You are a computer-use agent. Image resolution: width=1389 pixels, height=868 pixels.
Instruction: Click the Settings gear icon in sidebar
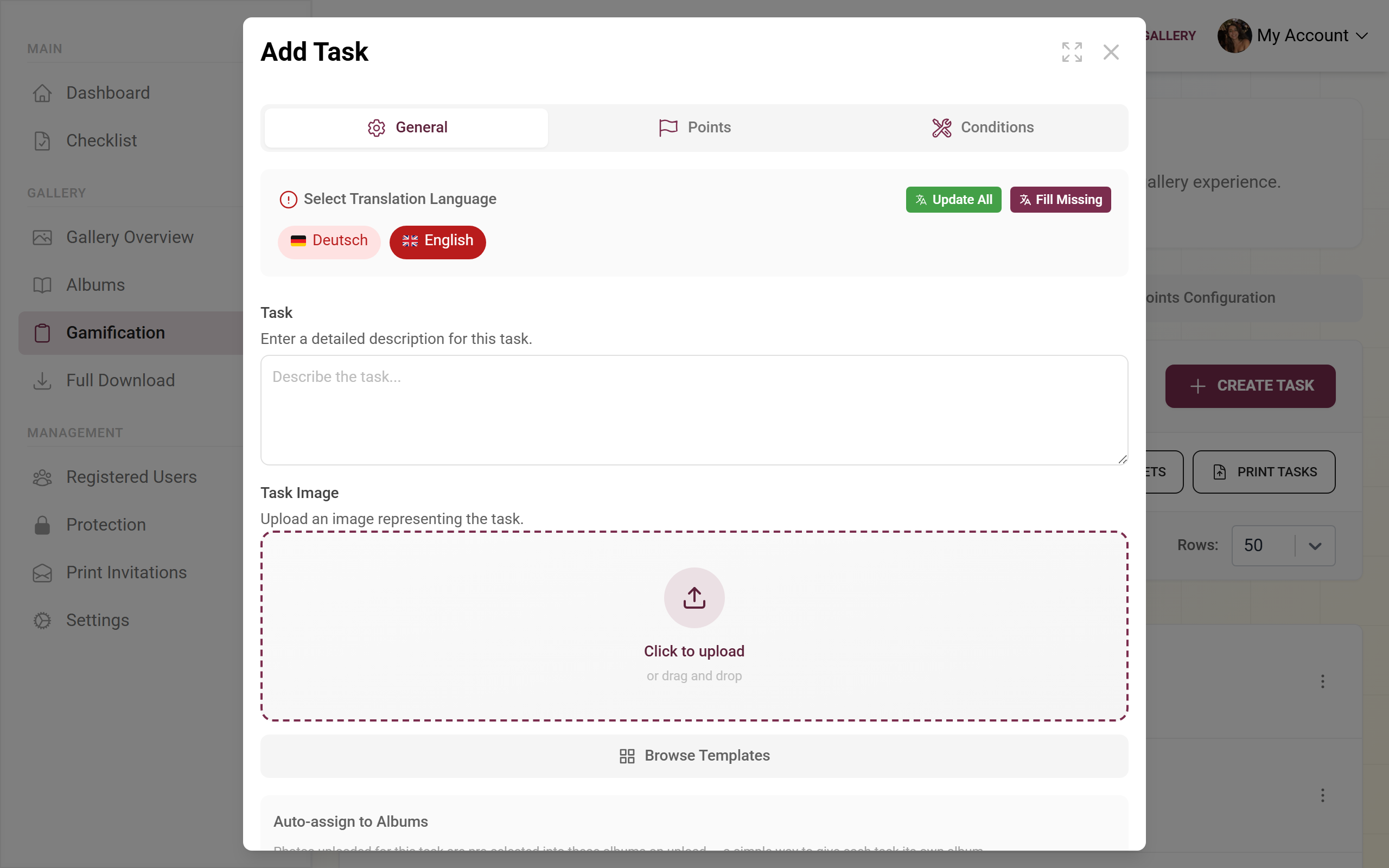pos(42,620)
